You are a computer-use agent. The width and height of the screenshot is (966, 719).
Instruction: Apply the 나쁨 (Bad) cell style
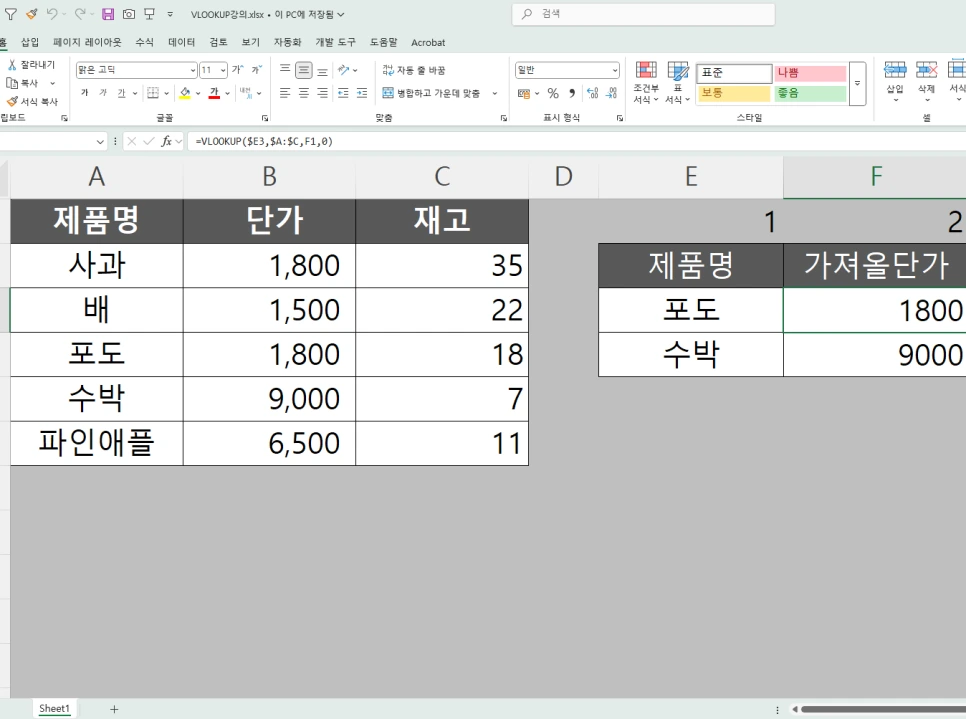(x=810, y=73)
